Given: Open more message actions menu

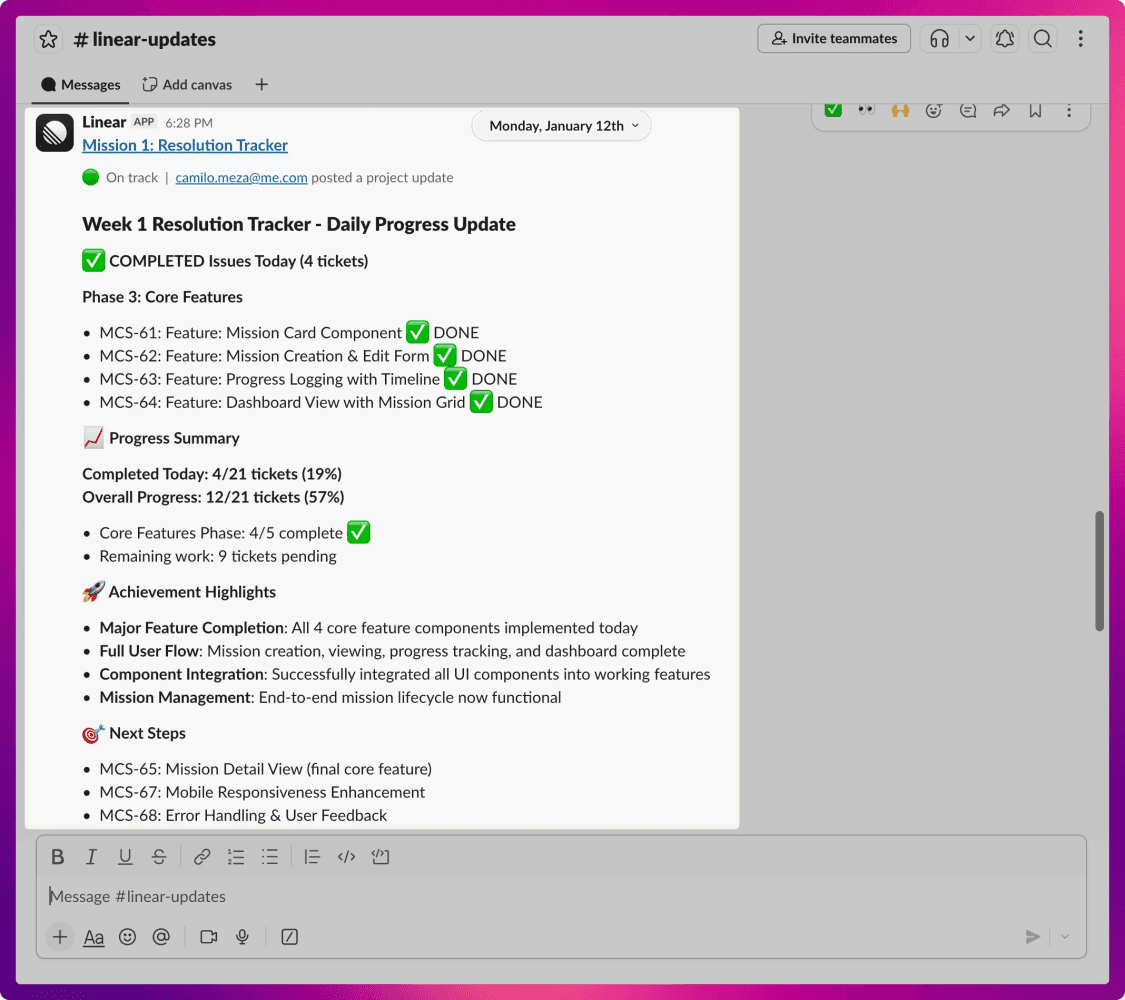Looking at the screenshot, I should pyautogui.click(x=1069, y=110).
